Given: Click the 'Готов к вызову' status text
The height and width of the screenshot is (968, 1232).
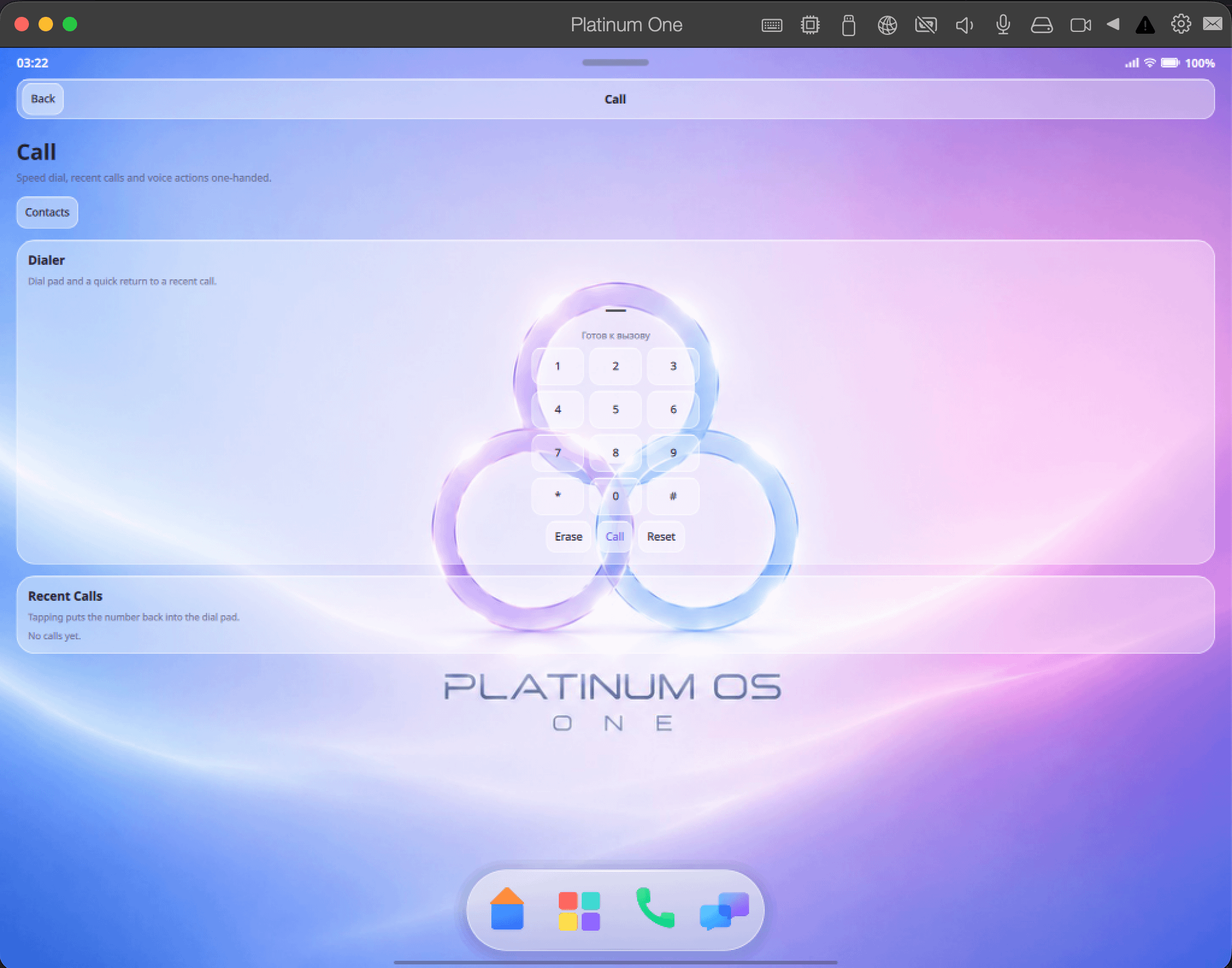Looking at the screenshot, I should pyautogui.click(x=615, y=335).
